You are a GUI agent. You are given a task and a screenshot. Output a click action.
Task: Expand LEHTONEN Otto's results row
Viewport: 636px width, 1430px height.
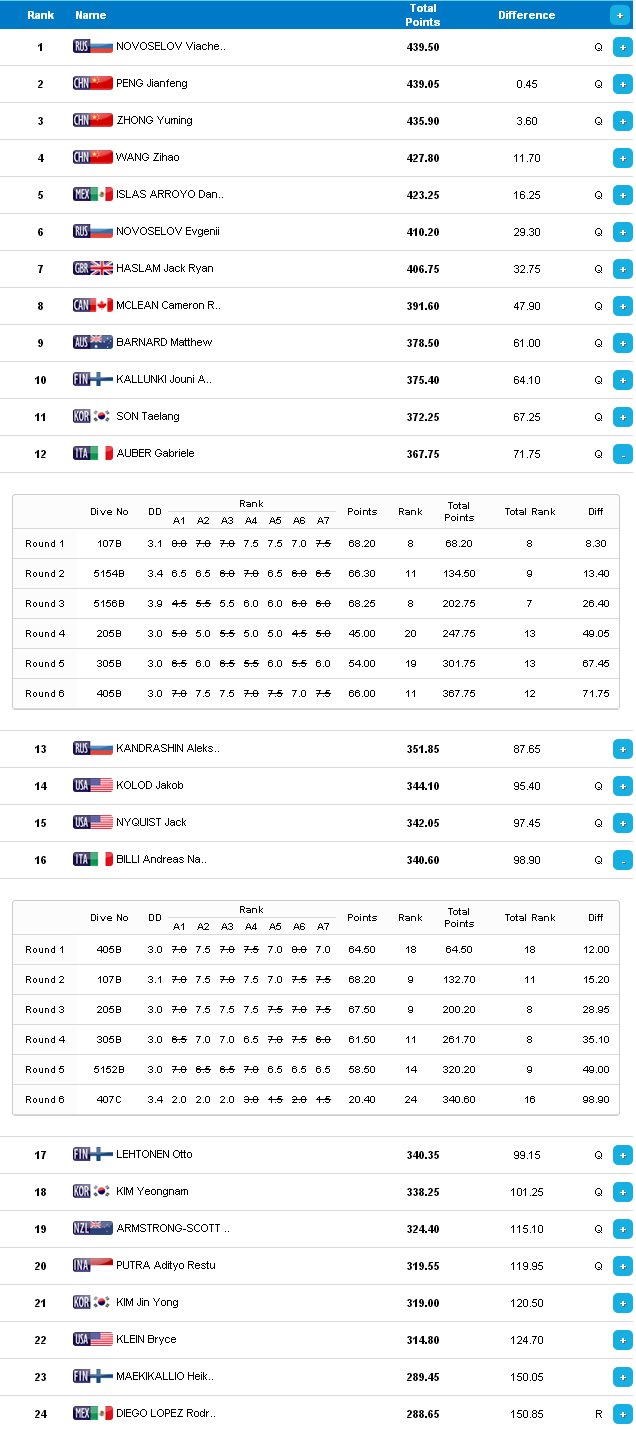point(622,1155)
